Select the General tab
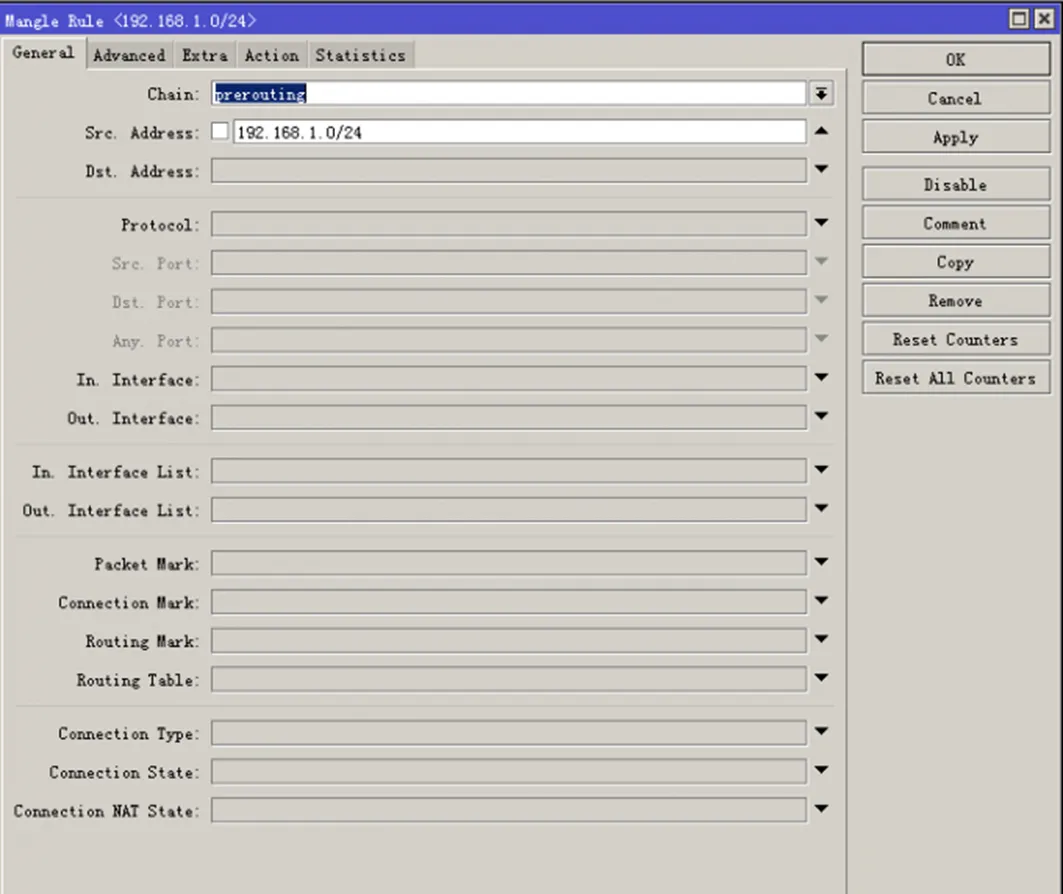This screenshot has width=1063, height=894. pyautogui.click(x=43, y=53)
